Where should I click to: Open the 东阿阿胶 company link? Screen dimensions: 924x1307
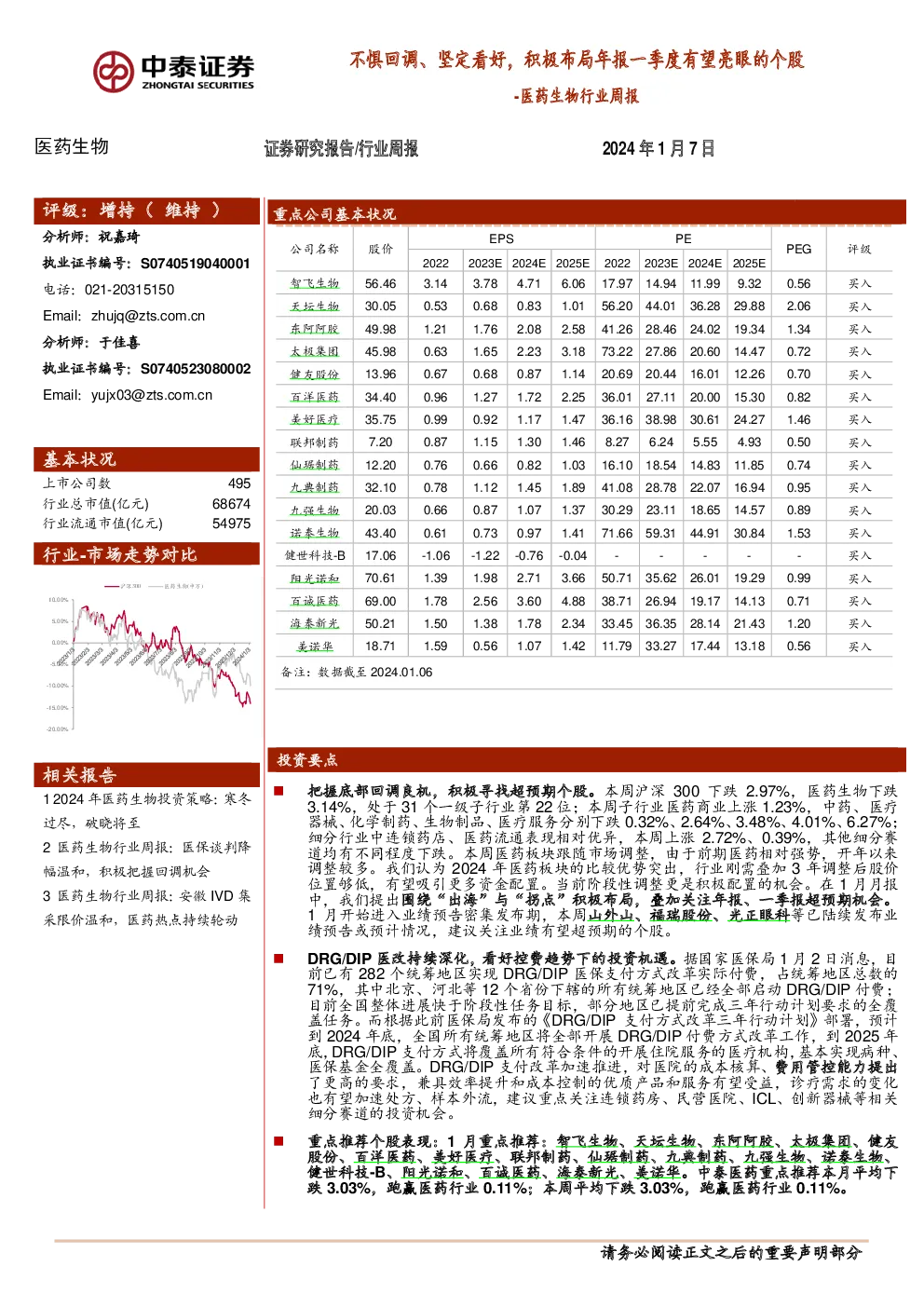pos(315,330)
